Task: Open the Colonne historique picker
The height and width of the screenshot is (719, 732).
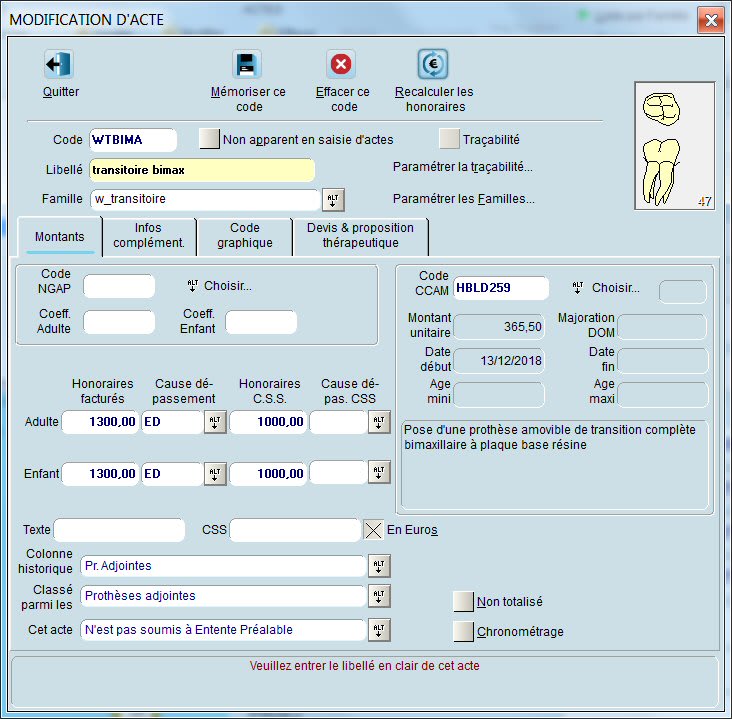Action: click(379, 566)
